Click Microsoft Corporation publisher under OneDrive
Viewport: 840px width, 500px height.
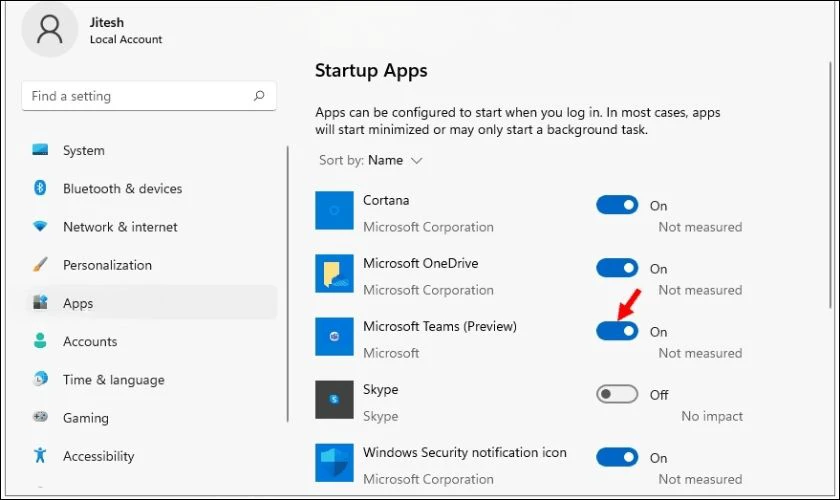coord(429,290)
